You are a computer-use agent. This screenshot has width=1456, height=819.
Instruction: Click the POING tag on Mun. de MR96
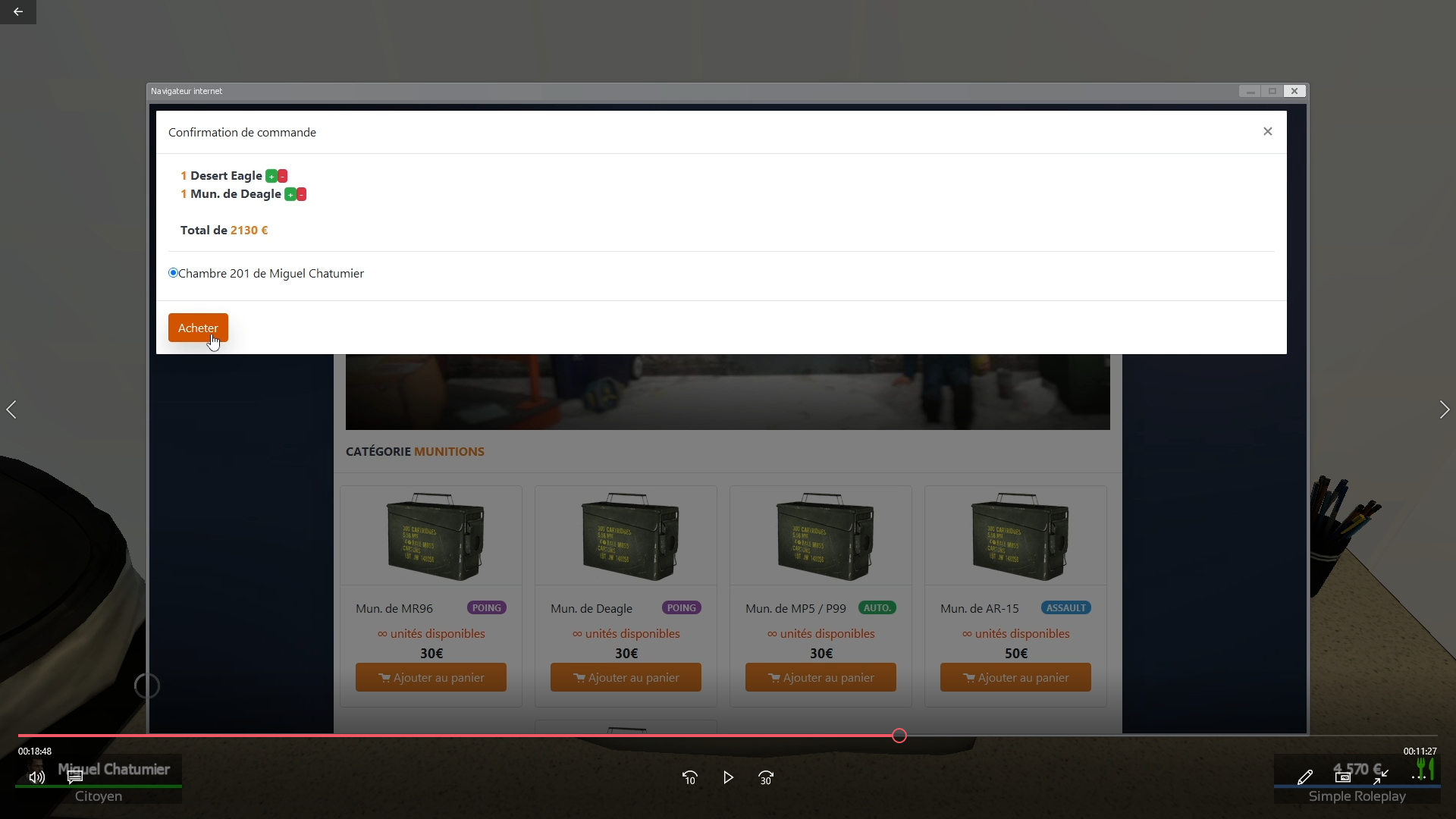(487, 608)
